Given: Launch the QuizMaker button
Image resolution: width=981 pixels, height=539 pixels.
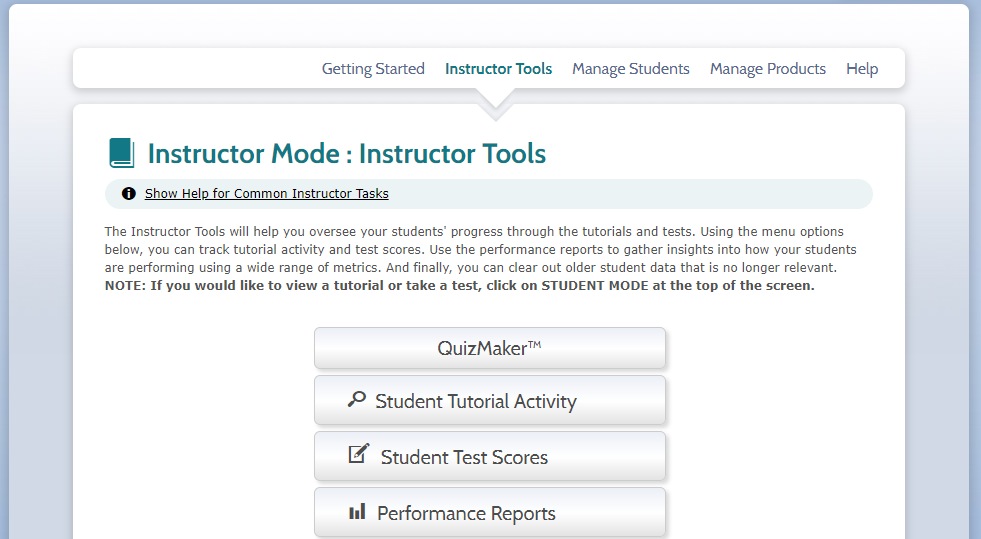Looking at the screenshot, I should [x=489, y=348].
